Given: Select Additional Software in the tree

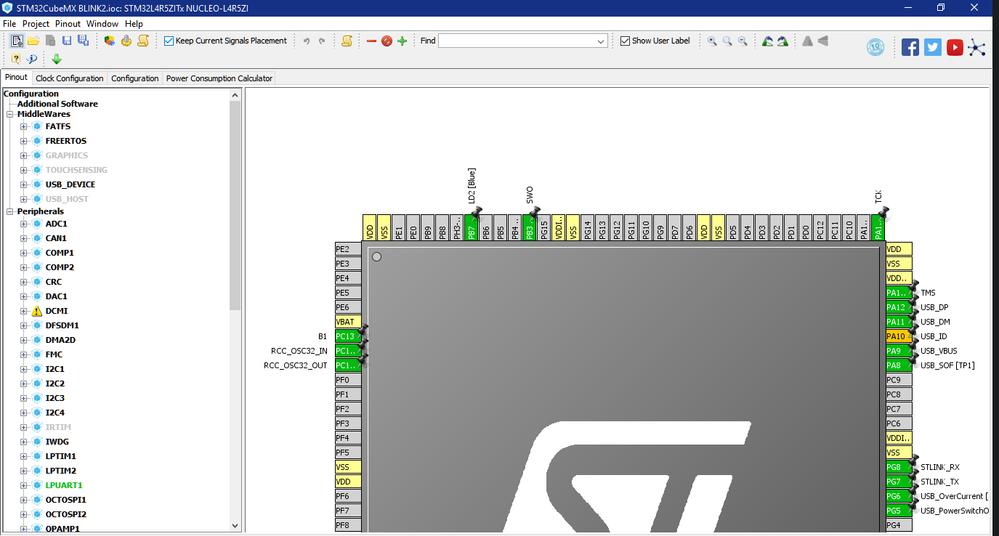Looking at the screenshot, I should tap(57, 104).
